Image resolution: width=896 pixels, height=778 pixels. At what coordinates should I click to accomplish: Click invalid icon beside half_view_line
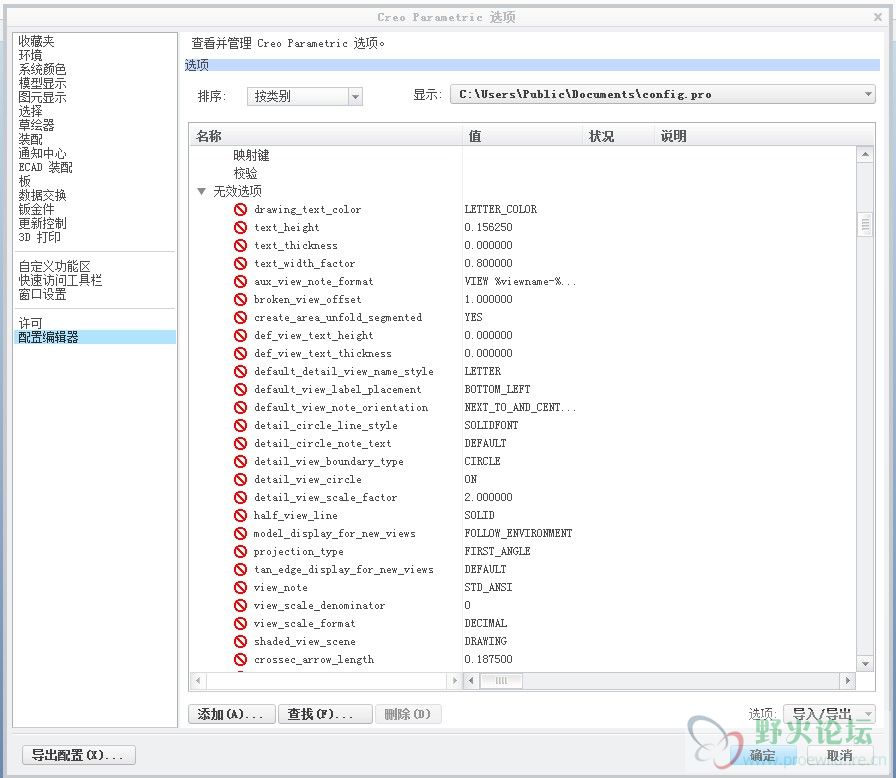(240, 515)
